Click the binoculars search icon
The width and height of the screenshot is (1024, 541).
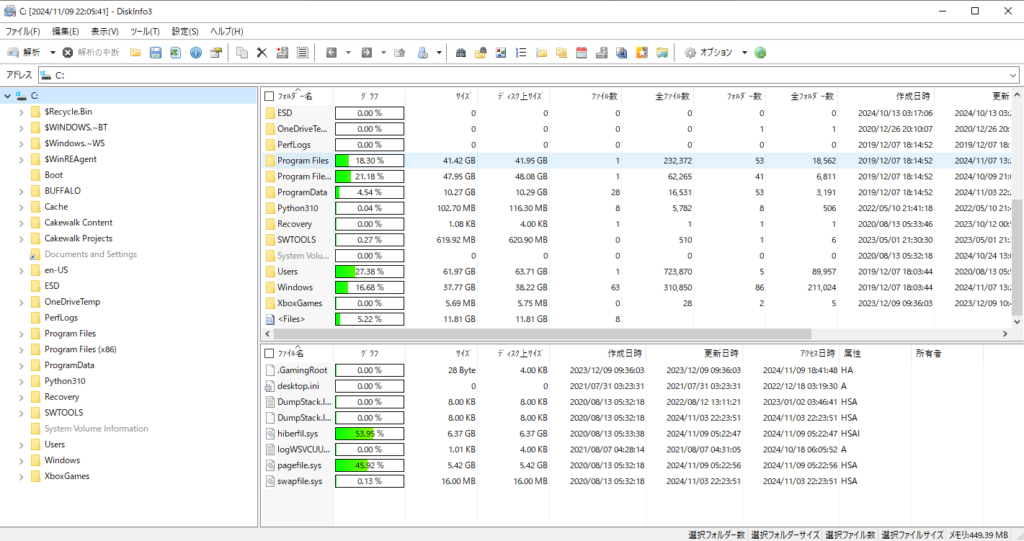point(460,52)
